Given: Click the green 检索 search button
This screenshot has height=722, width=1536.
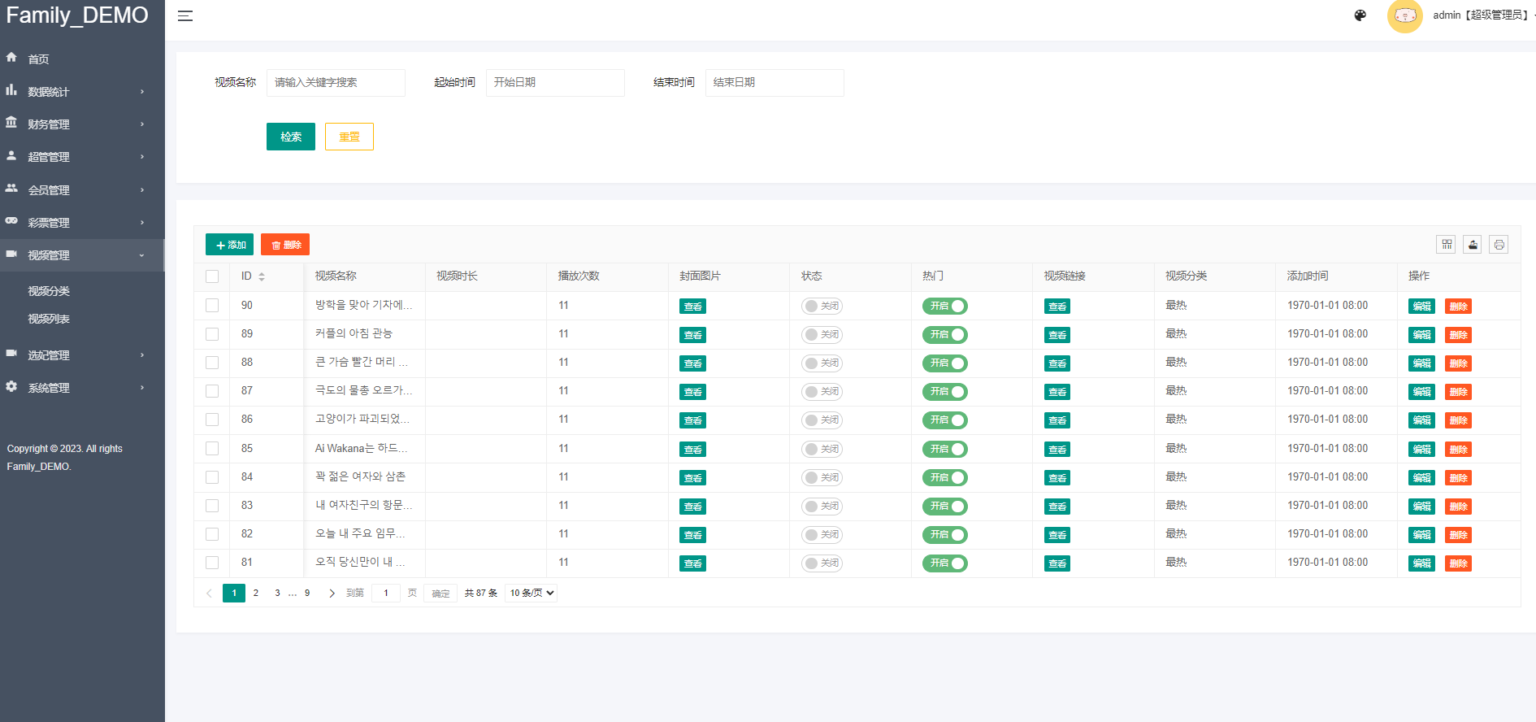Looking at the screenshot, I should 291,137.
